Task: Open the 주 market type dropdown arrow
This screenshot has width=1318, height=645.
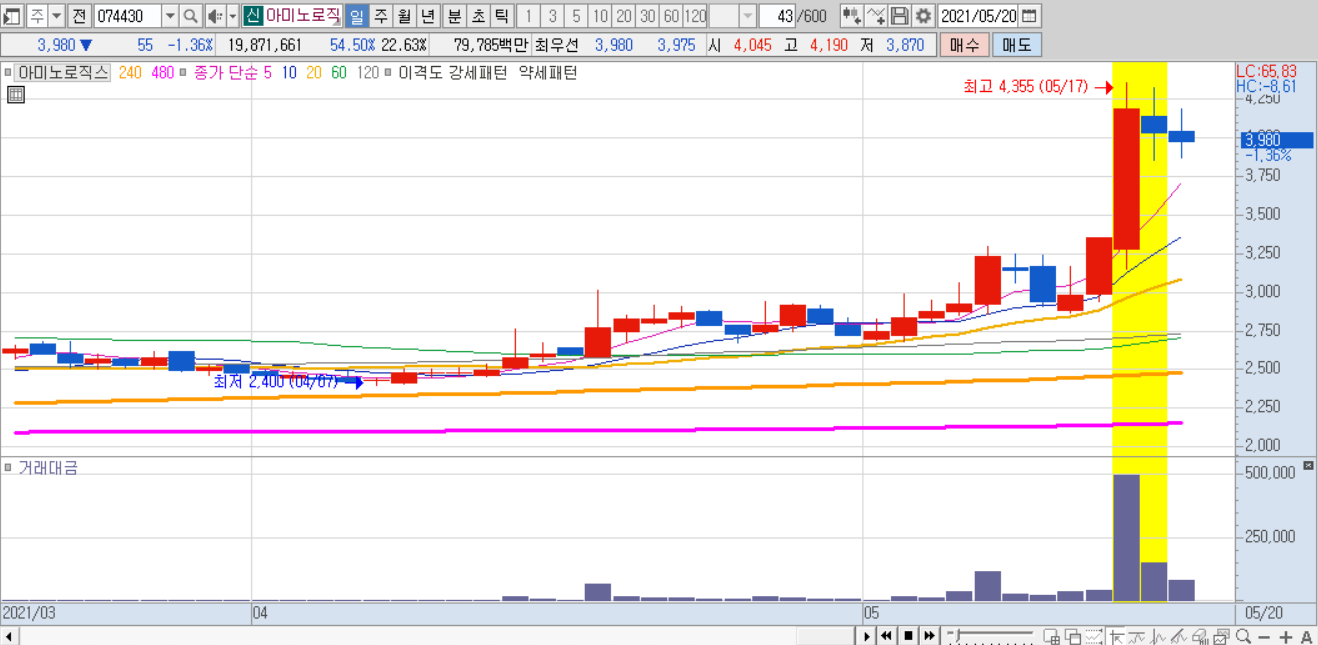Action: (55, 16)
